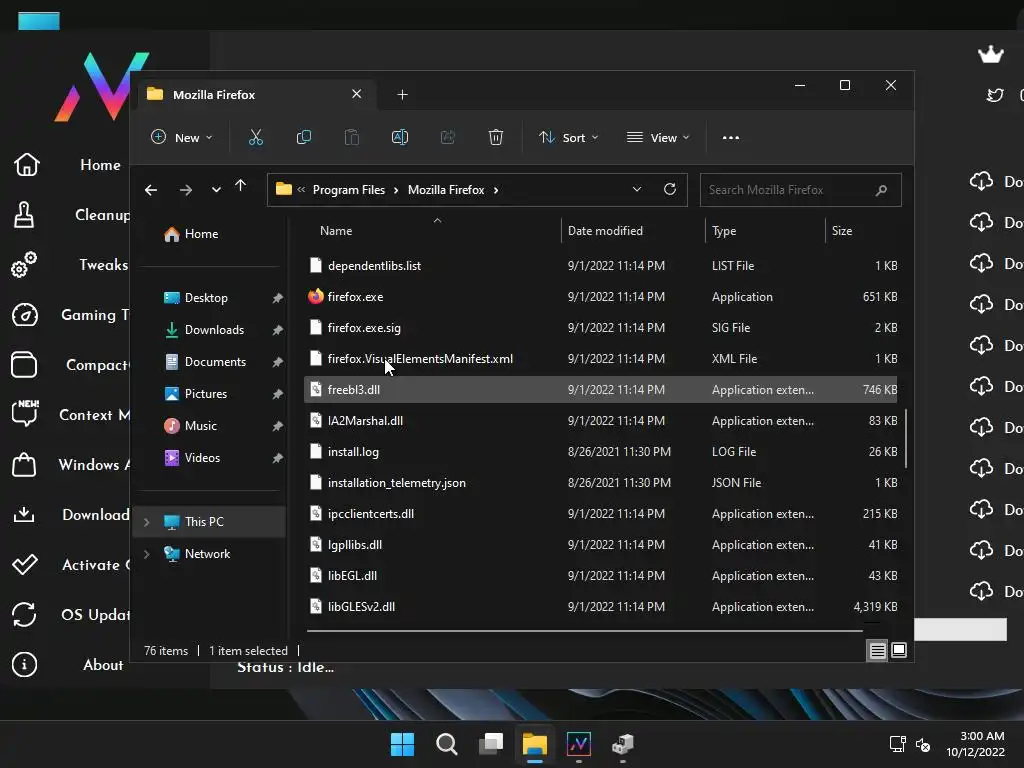
Task: Go back with the left arrow
Action: pos(151,190)
